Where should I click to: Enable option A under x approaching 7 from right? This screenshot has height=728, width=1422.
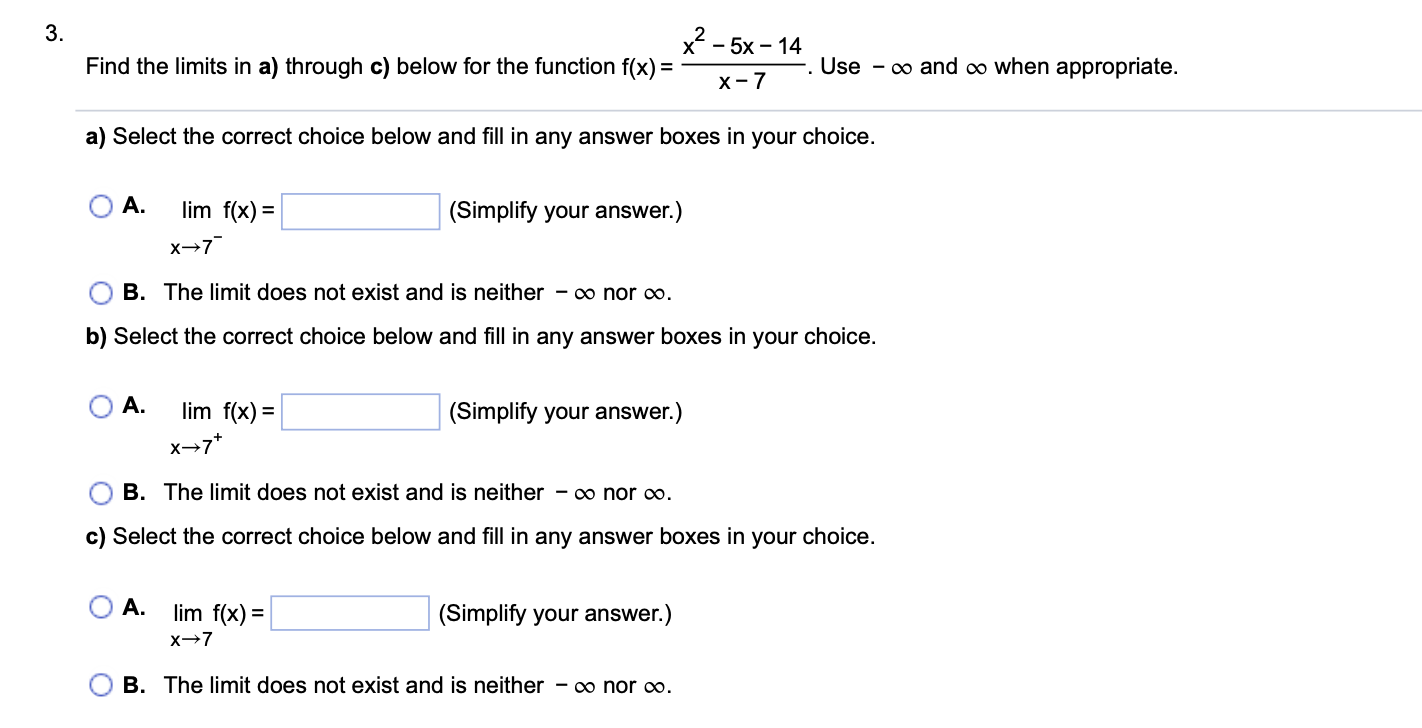tap(101, 405)
